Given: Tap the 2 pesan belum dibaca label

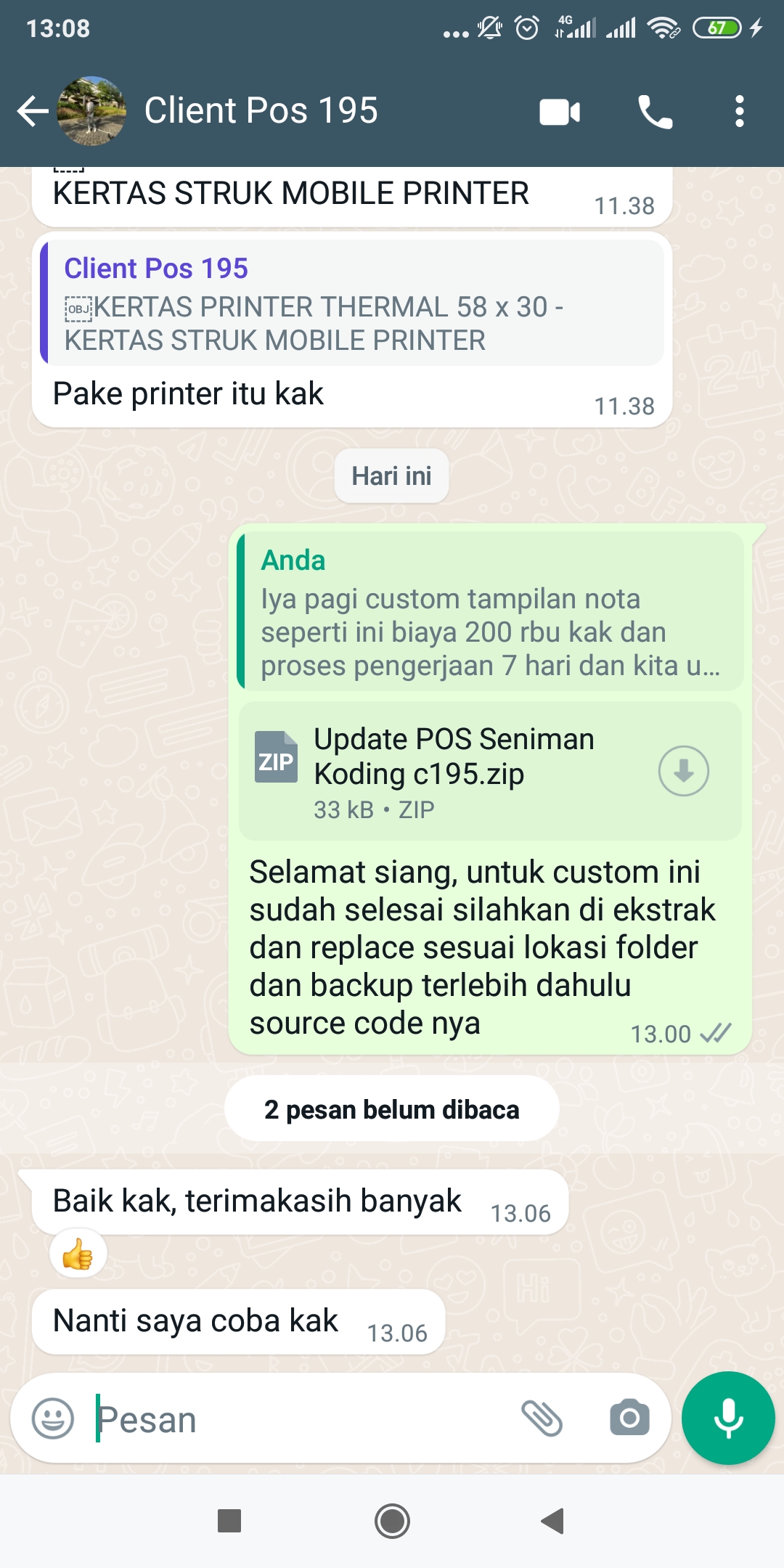Looking at the screenshot, I should pyautogui.click(x=392, y=1109).
